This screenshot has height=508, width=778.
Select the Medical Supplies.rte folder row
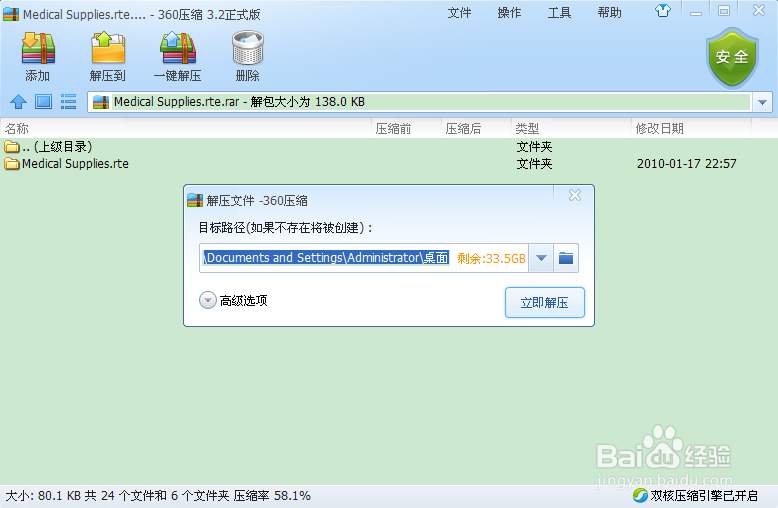click(377, 164)
